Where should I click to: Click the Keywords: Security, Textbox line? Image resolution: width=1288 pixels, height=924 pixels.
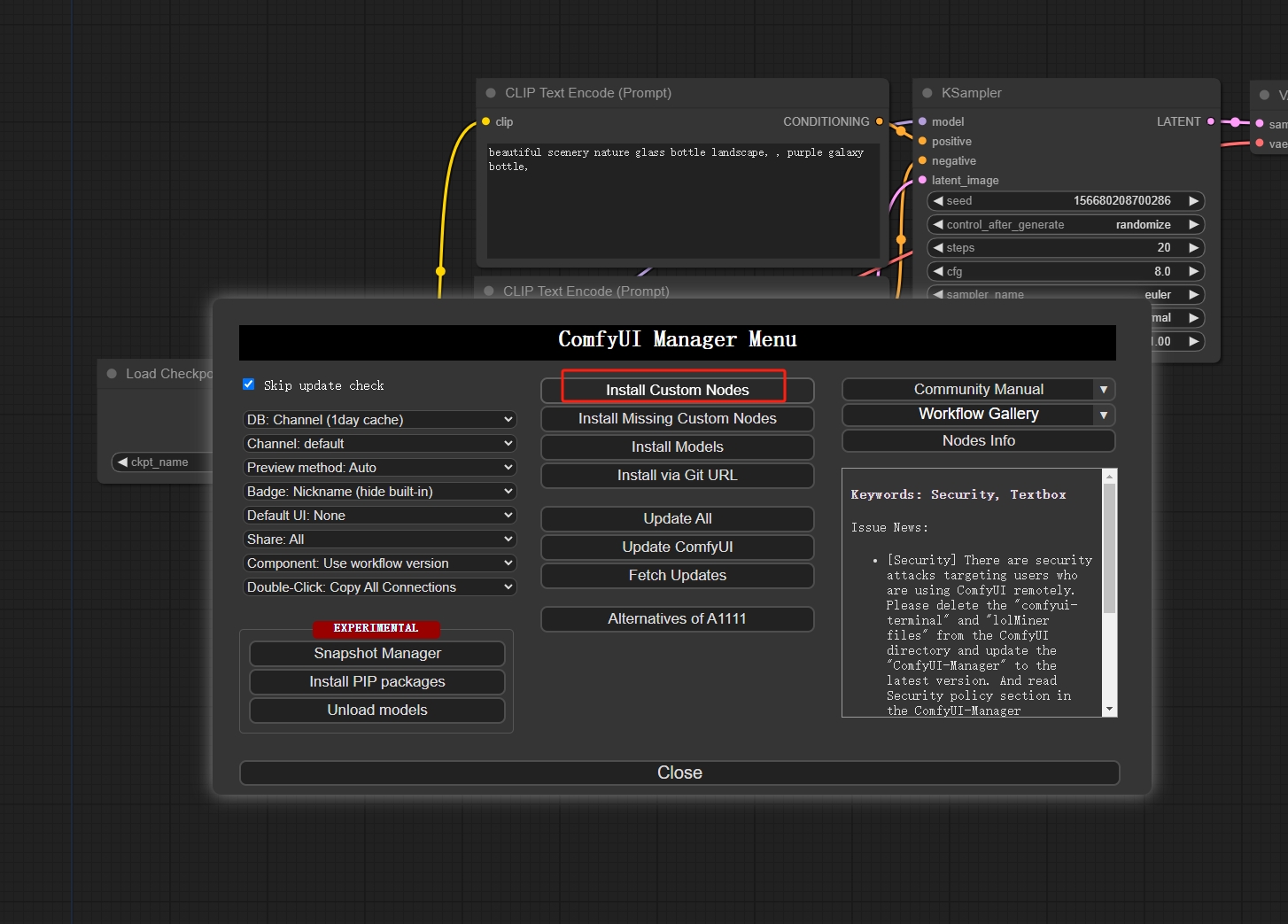[958, 494]
